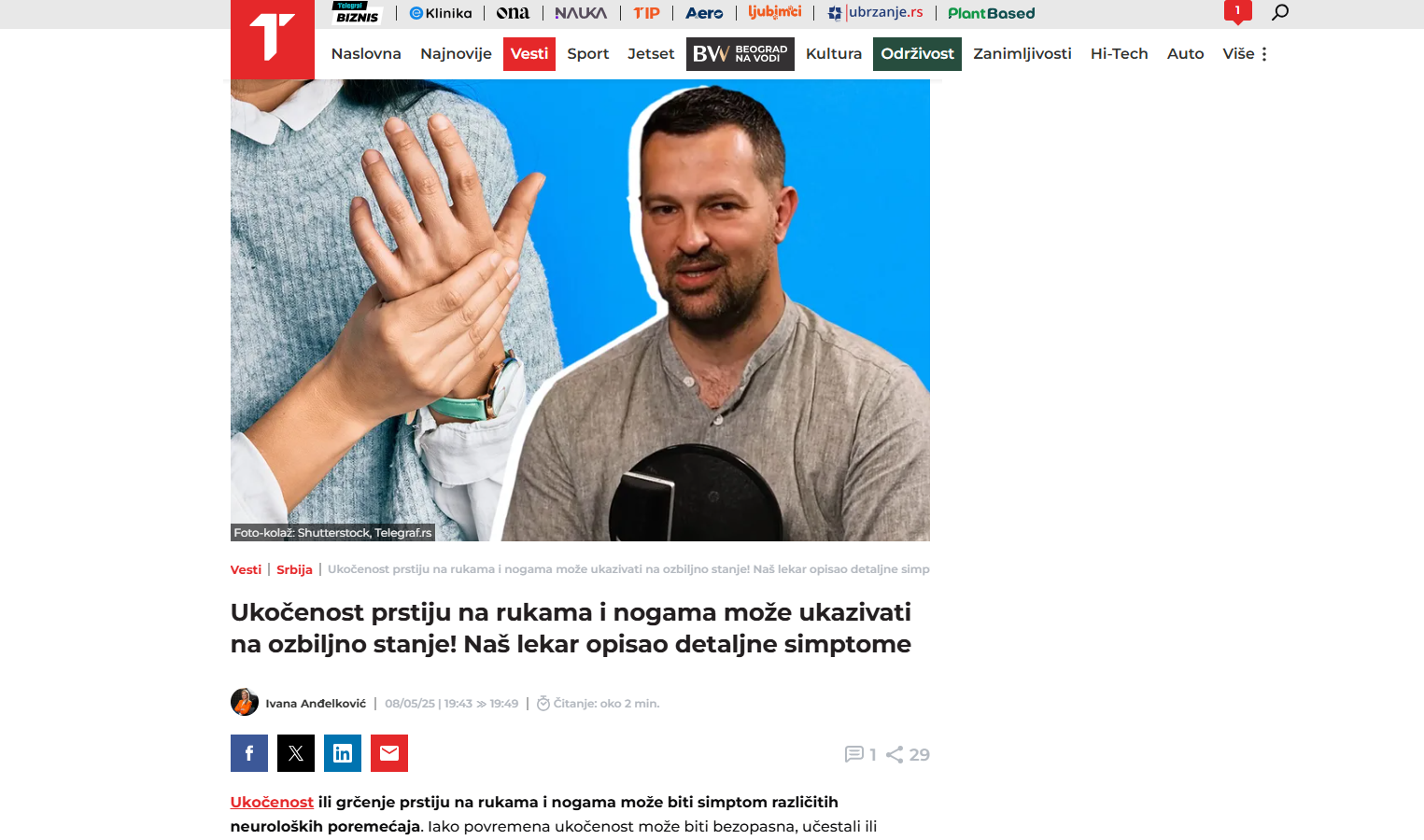Screen dimensions: 1424x840
Task: Open Beograd na vodi section
Action: [x=740, y=54]
